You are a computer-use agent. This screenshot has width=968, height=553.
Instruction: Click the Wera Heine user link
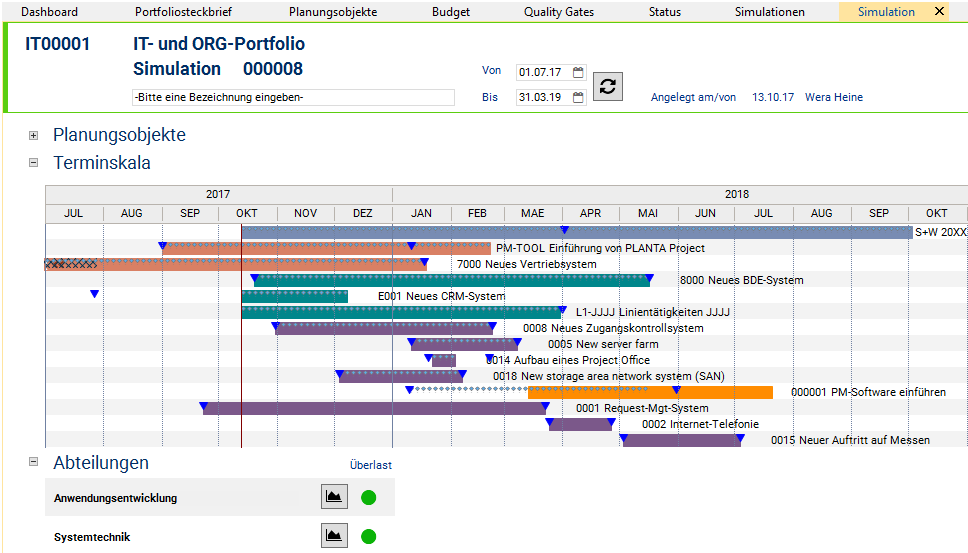(834, 97)
